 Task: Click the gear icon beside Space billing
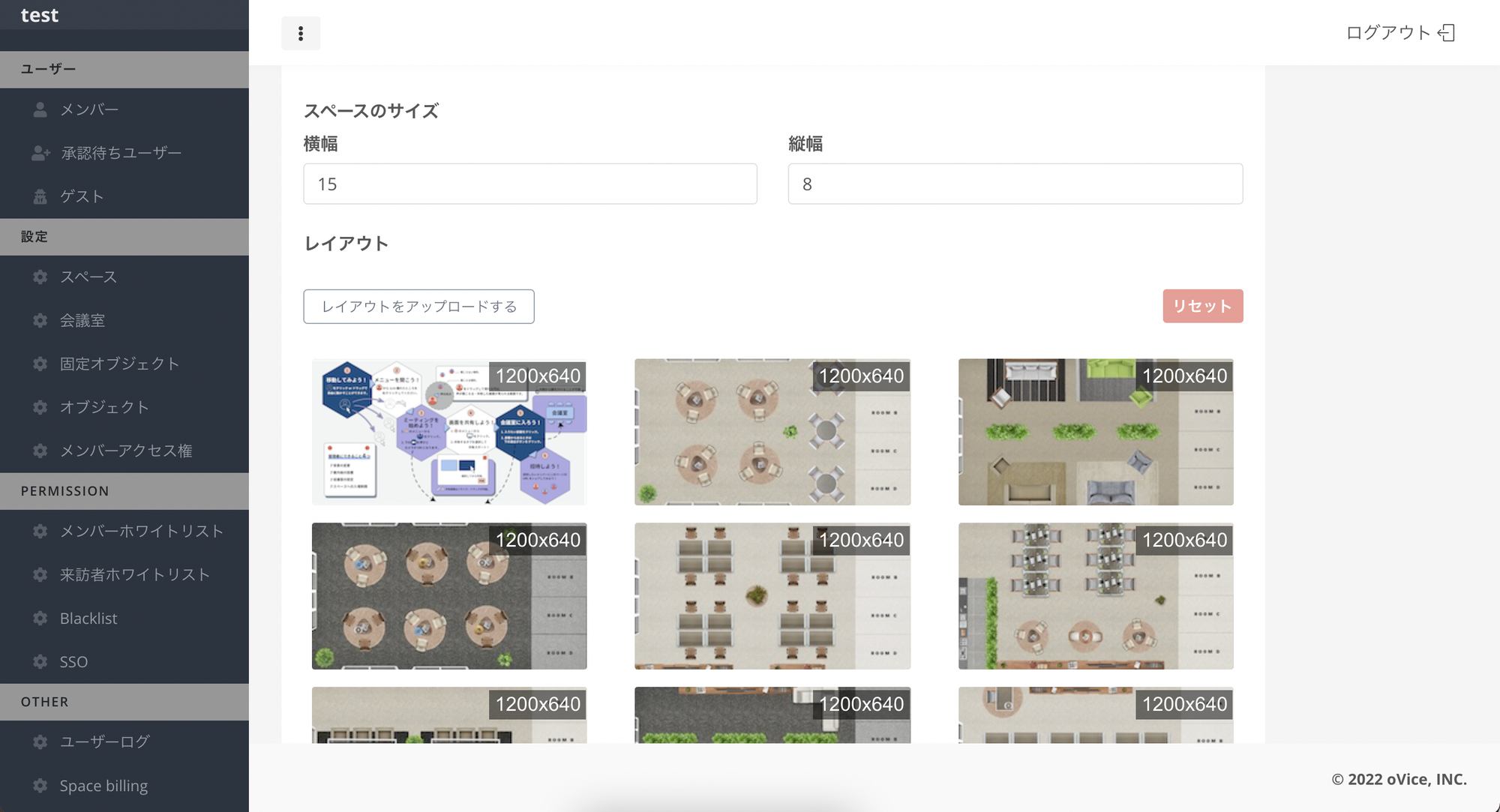click(x=40, y=786)
